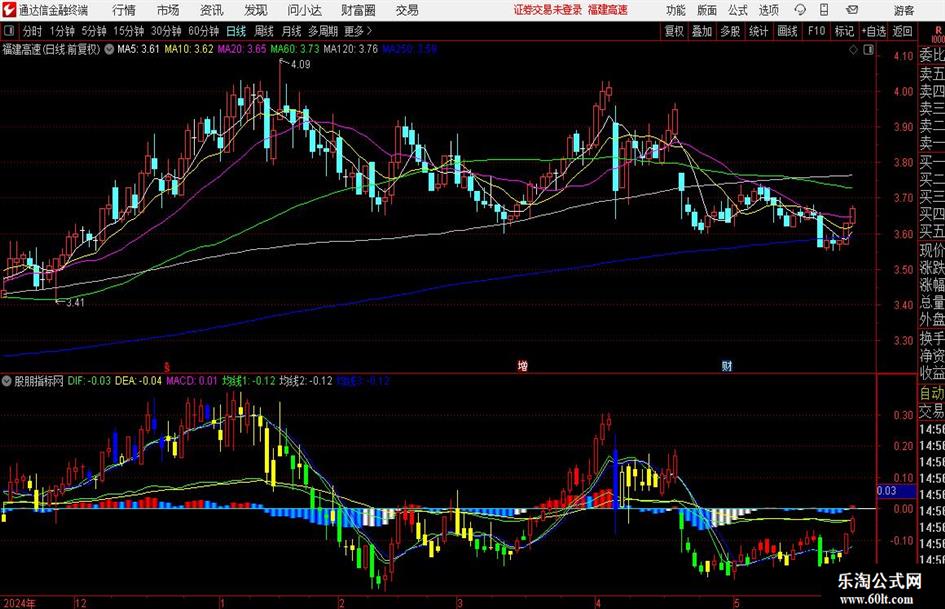Screen dimensions: 945x609
Task: Open the mobile phone icon
Action: pos(824,10)
